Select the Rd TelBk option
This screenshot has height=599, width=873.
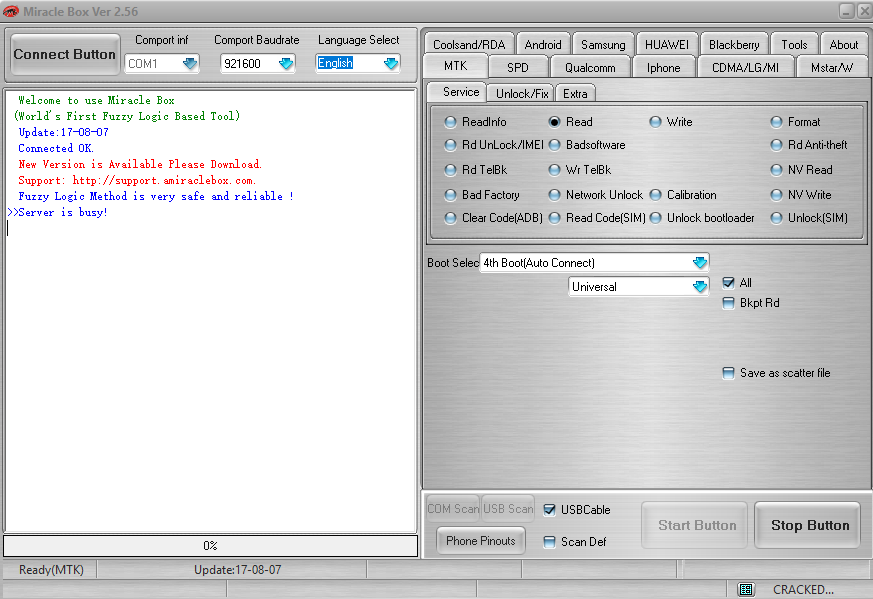click(476, 170)
